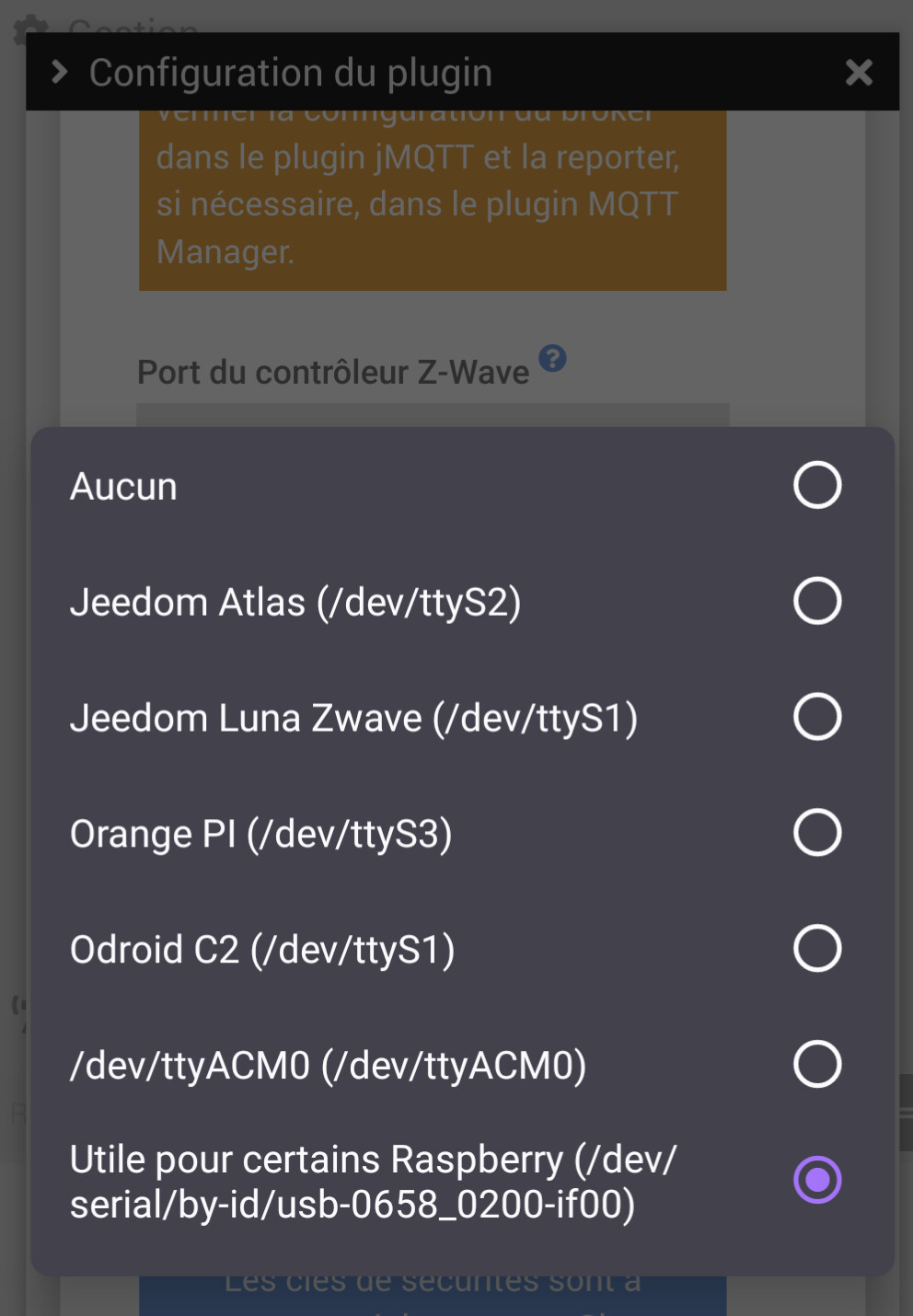Click the Z-Wave controller port dropdown field
The image size is (913, 1316).
[x=433, y=415]
